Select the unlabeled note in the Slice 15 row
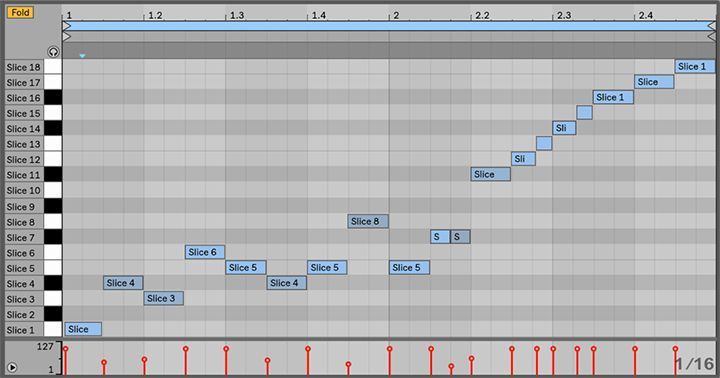Screen dimensions: 720x378 585,113
